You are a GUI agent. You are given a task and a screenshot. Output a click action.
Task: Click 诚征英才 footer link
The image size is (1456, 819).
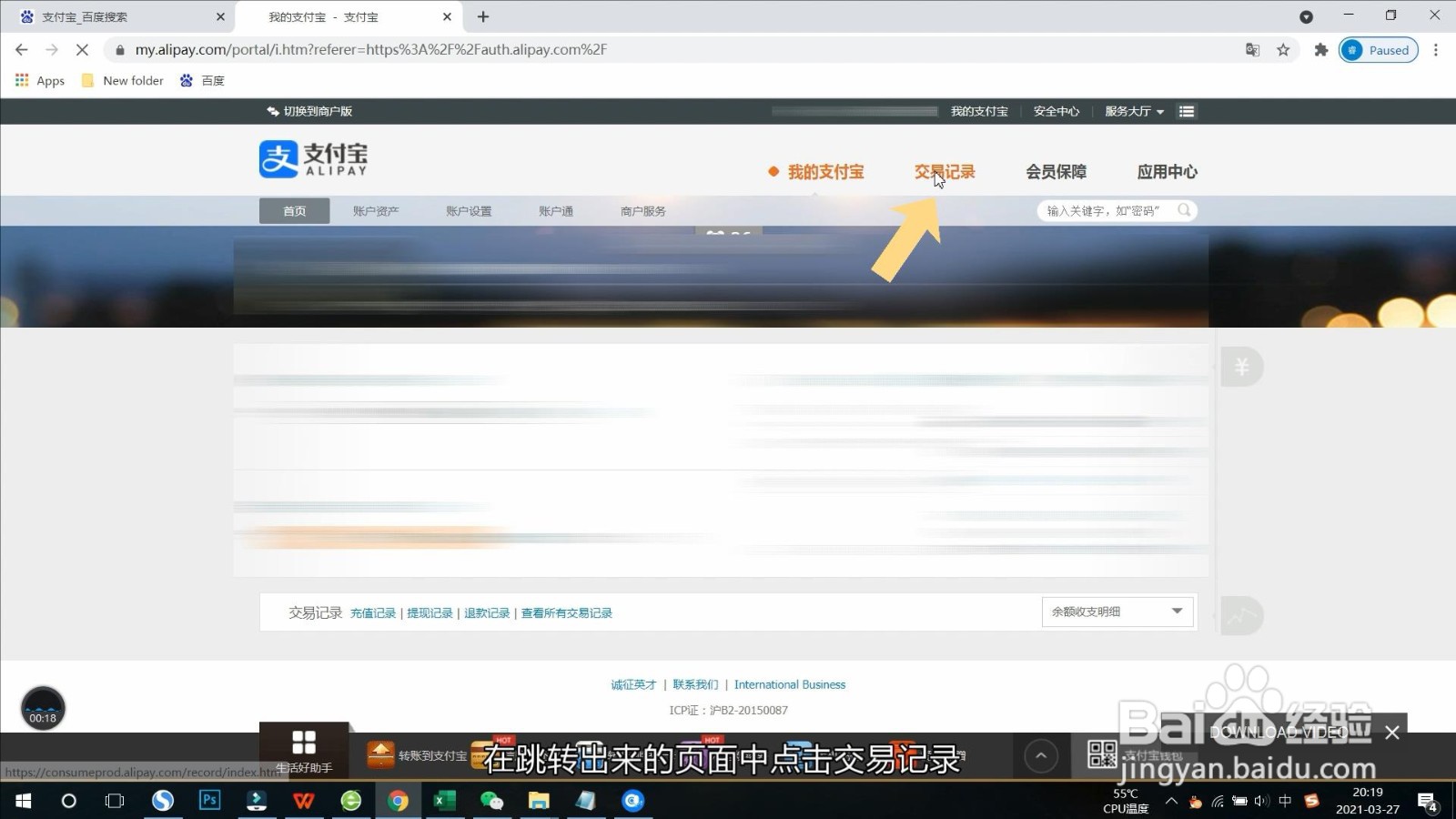pos(633,684)
